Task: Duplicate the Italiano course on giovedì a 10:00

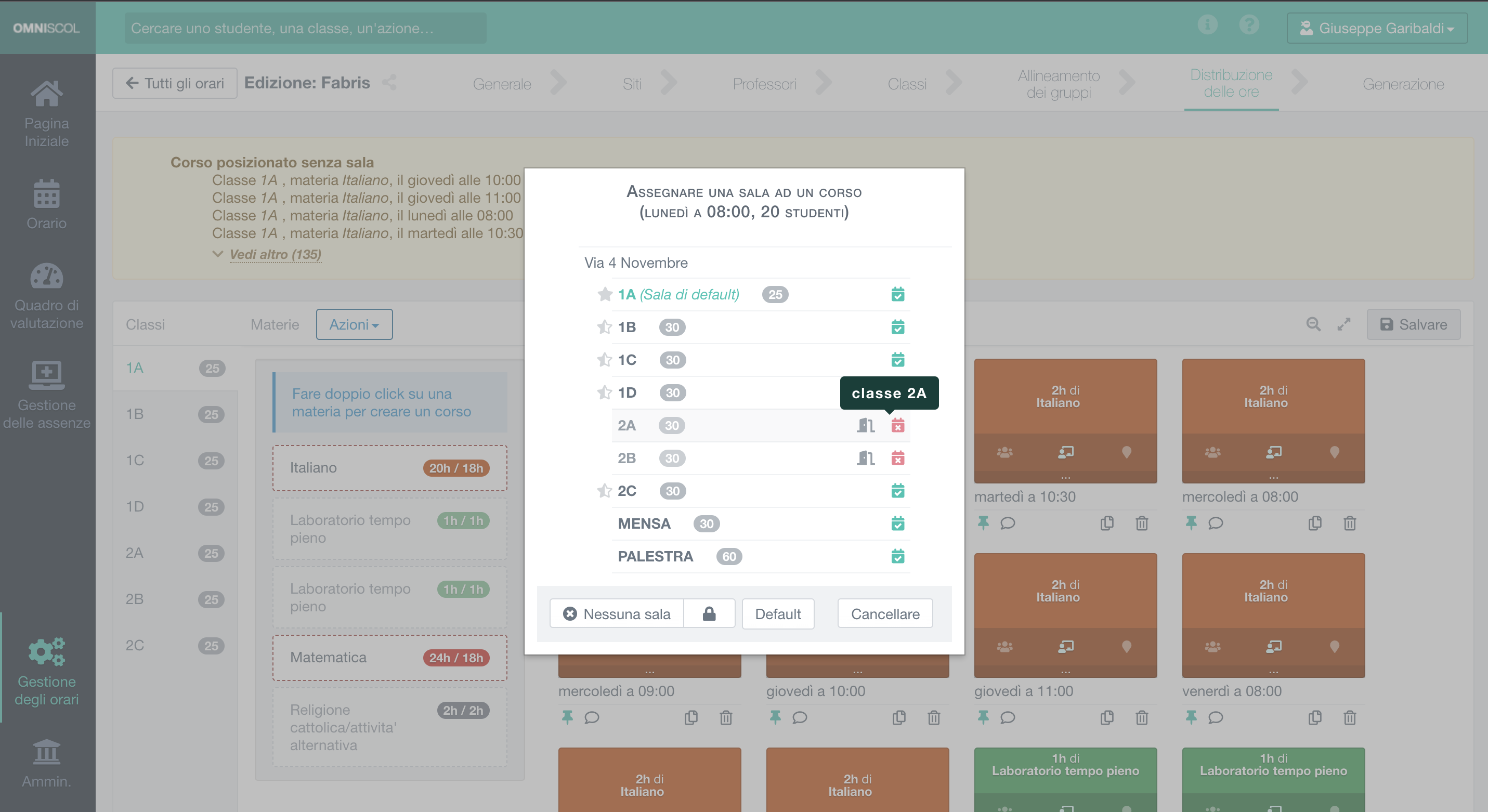Action: (899, 718)
